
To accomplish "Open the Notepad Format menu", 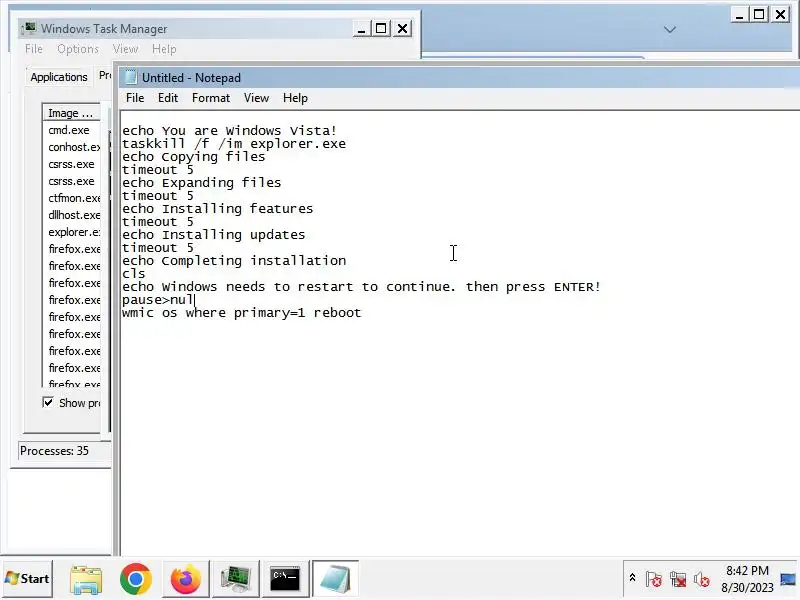I will point(211,98).
